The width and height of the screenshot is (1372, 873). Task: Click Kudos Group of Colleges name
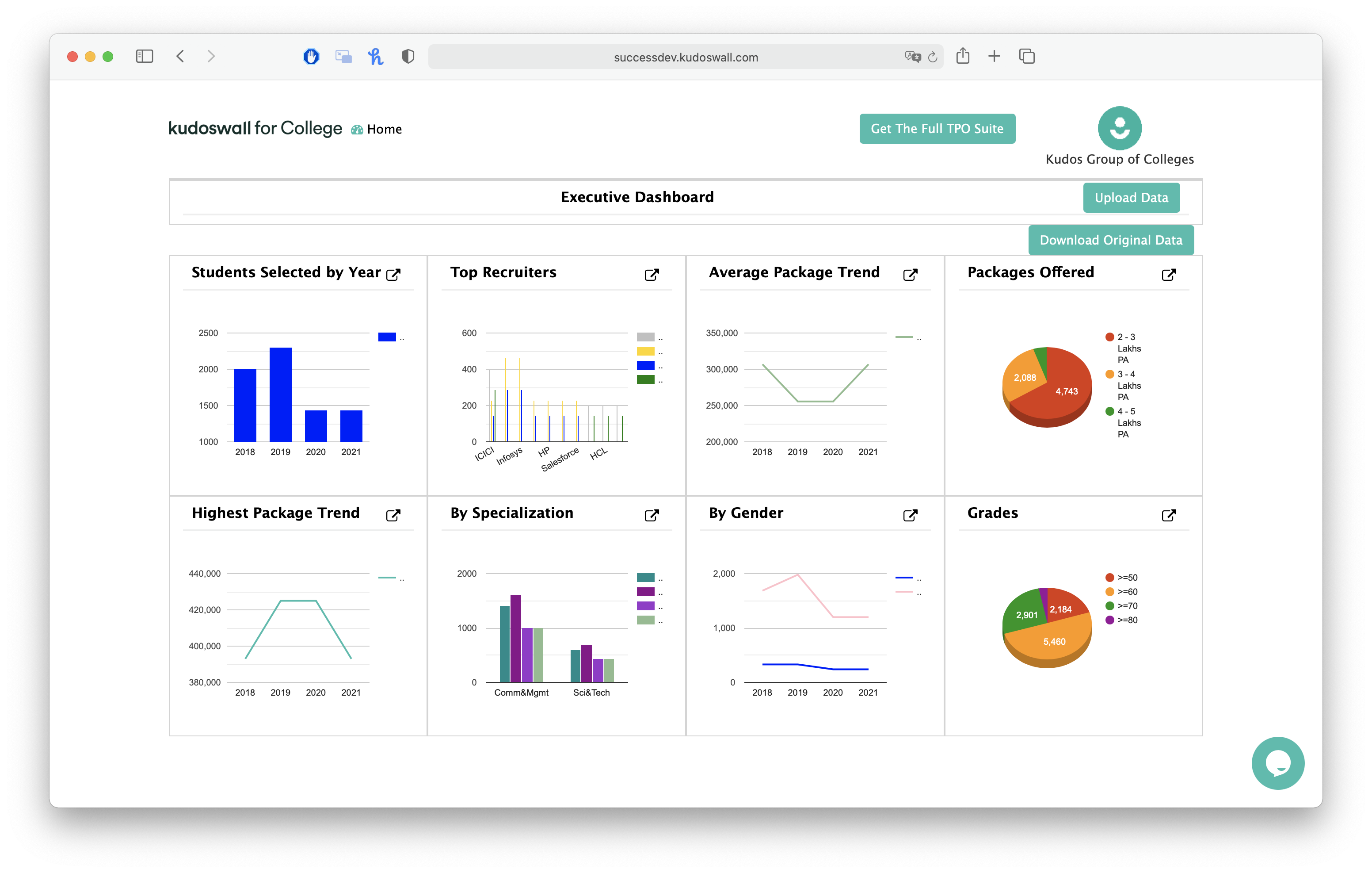pyautogui.click(x=1119, y=159)
